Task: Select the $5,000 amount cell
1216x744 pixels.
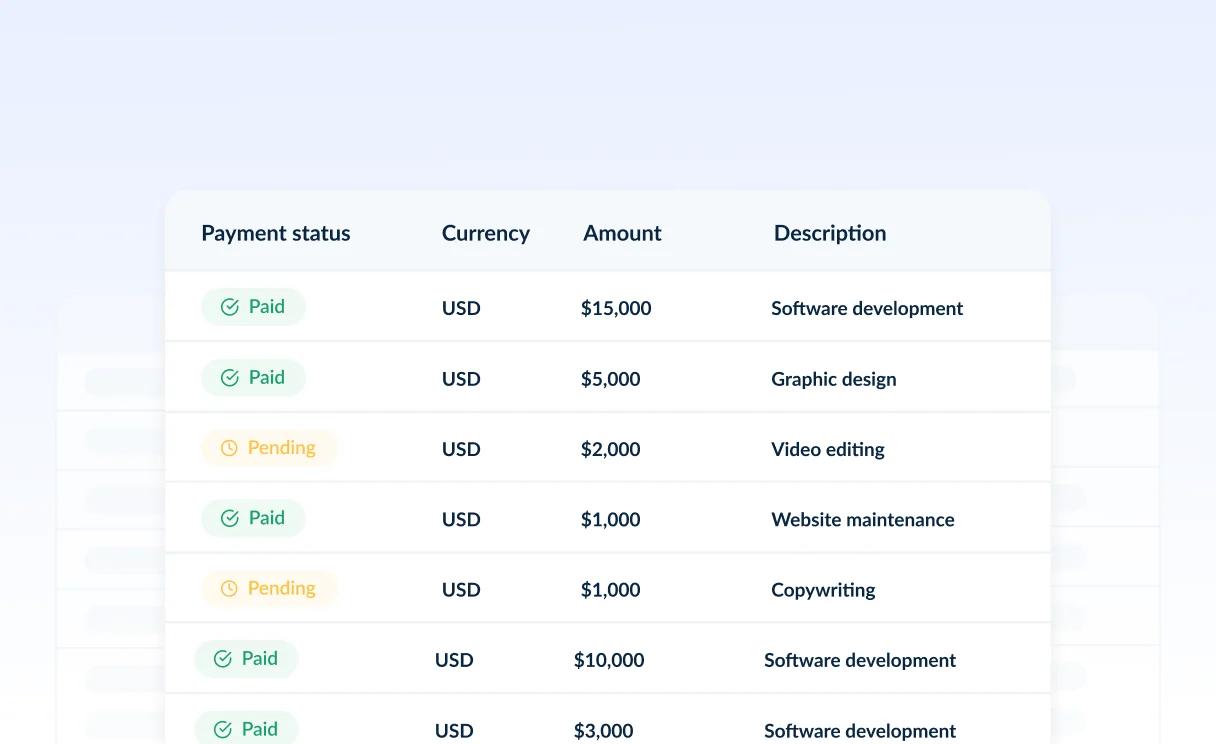Action: point(611,379)
